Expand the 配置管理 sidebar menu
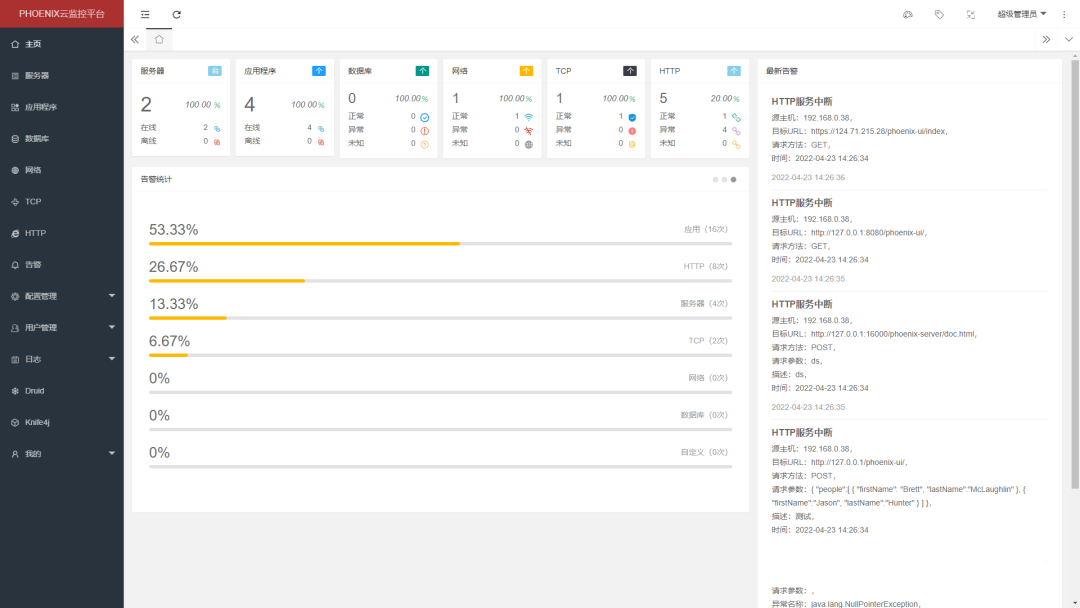This screenshot has width=1080, height=608. pos(61,296)
